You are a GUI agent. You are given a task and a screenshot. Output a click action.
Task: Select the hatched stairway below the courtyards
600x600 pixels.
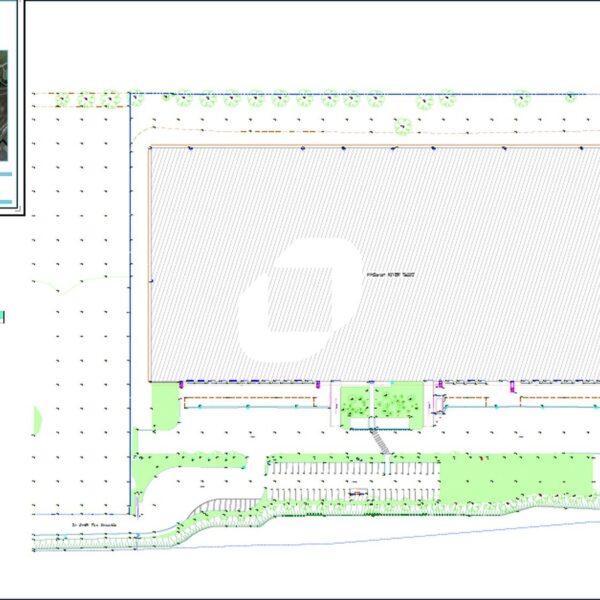click(381, 439)
